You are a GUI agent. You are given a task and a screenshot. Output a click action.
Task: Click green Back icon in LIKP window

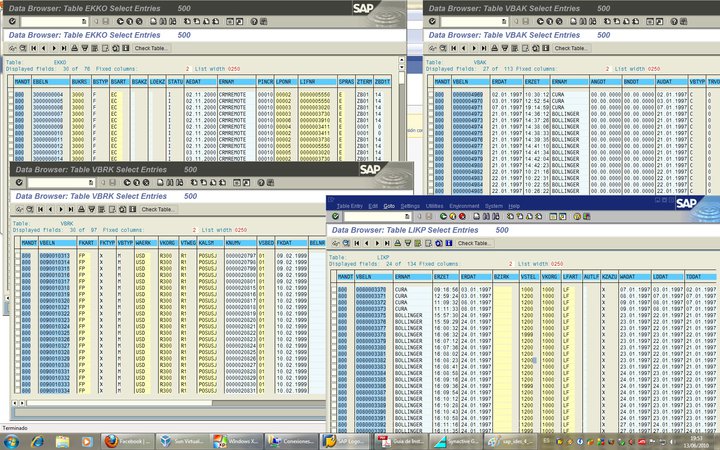443,216
